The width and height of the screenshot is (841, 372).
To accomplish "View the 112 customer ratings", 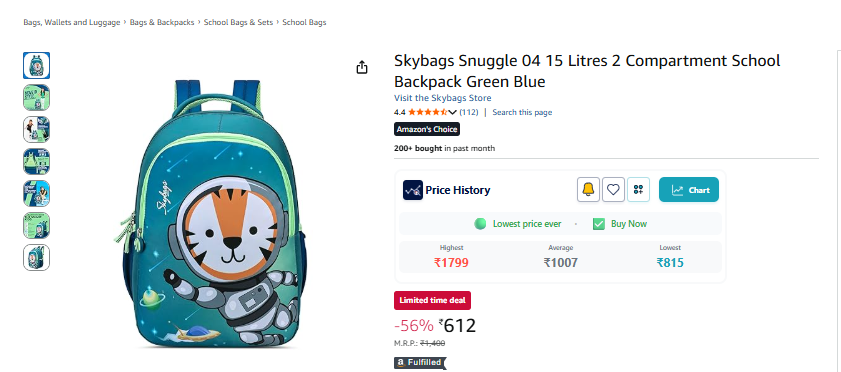I will (469, 113).
